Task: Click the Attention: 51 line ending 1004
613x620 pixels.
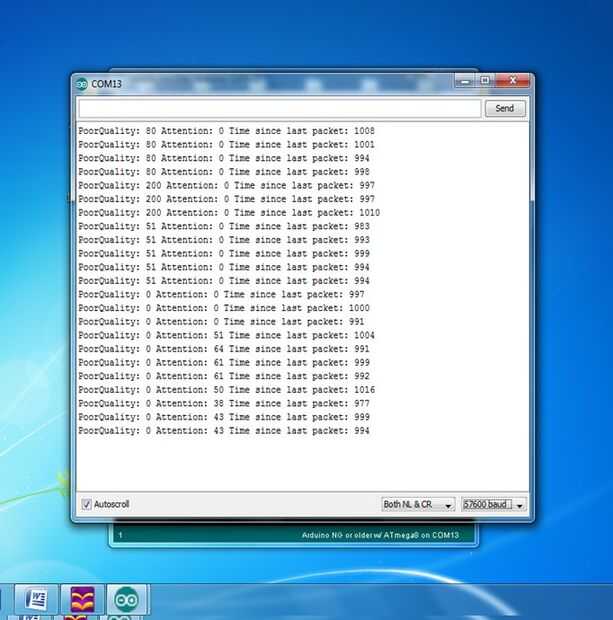Action: tap(226, 335)
